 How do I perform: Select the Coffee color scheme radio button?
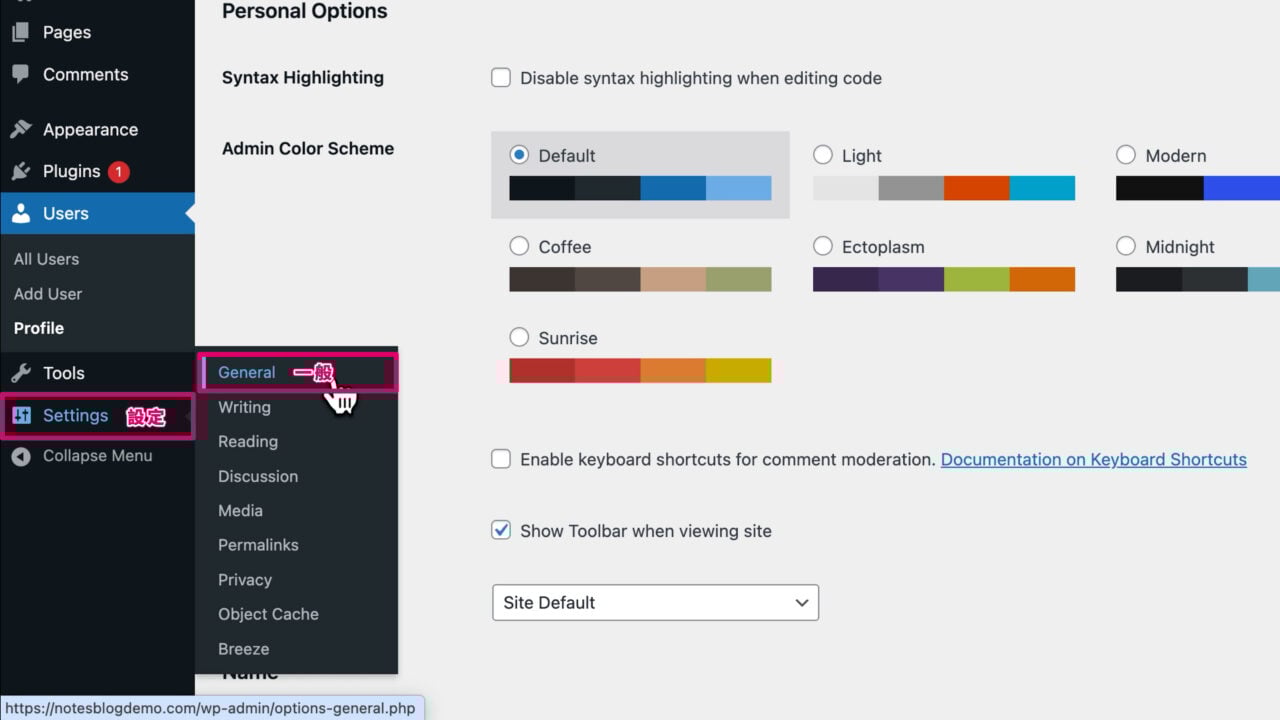coord(519,247)
